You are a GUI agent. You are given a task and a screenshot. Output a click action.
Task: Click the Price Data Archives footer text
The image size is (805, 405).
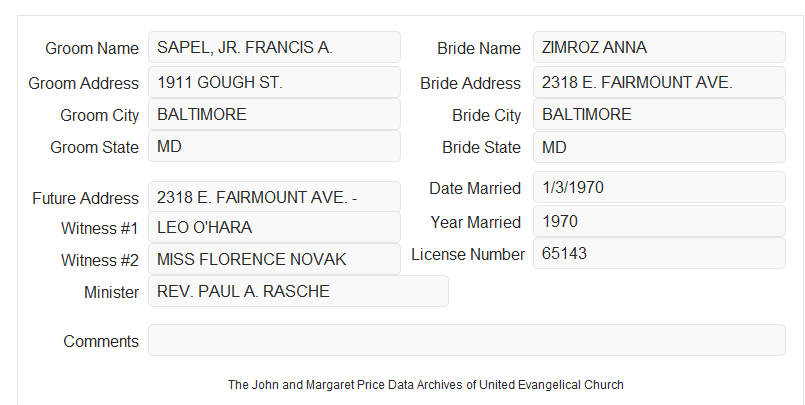pos(426,385)
